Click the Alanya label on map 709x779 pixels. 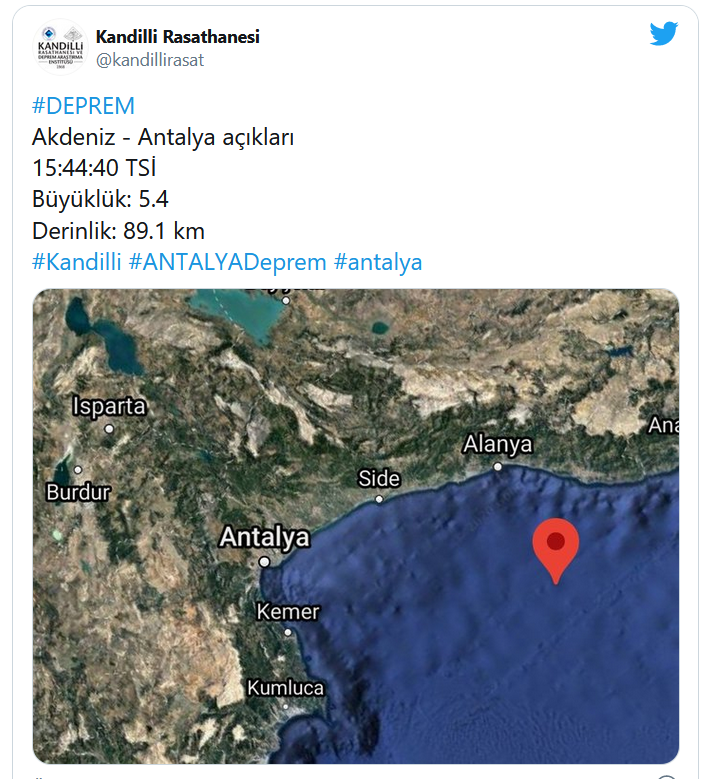point(497,444)
